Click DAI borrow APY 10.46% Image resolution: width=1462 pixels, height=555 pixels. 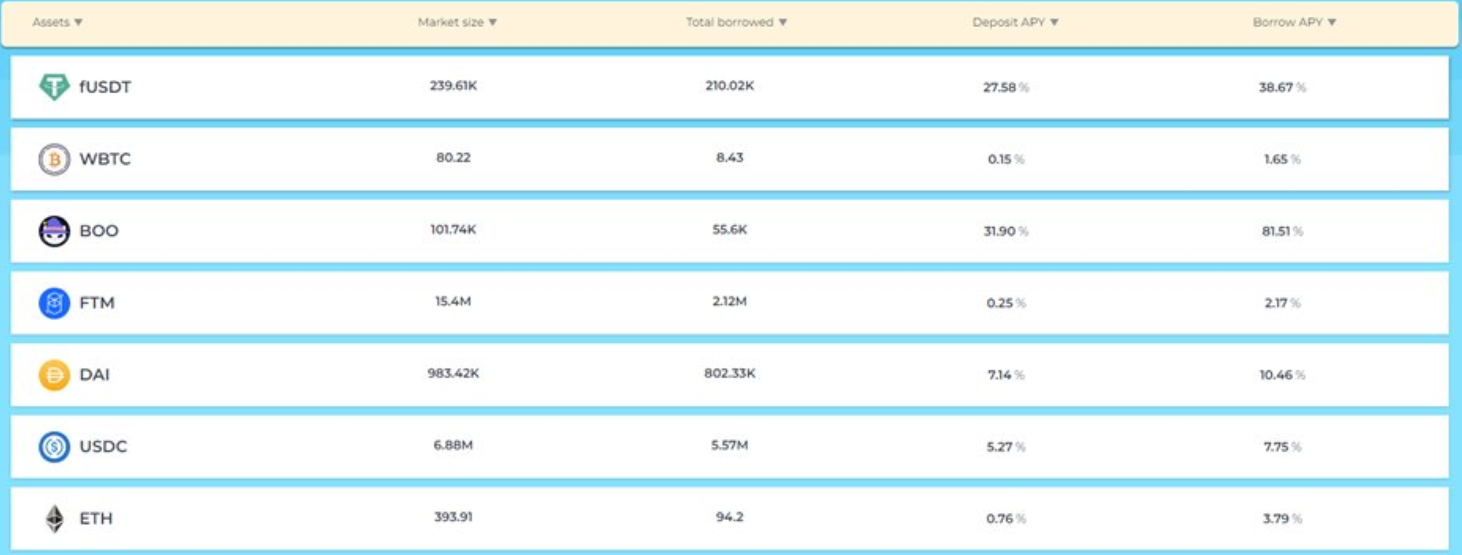1282,375
